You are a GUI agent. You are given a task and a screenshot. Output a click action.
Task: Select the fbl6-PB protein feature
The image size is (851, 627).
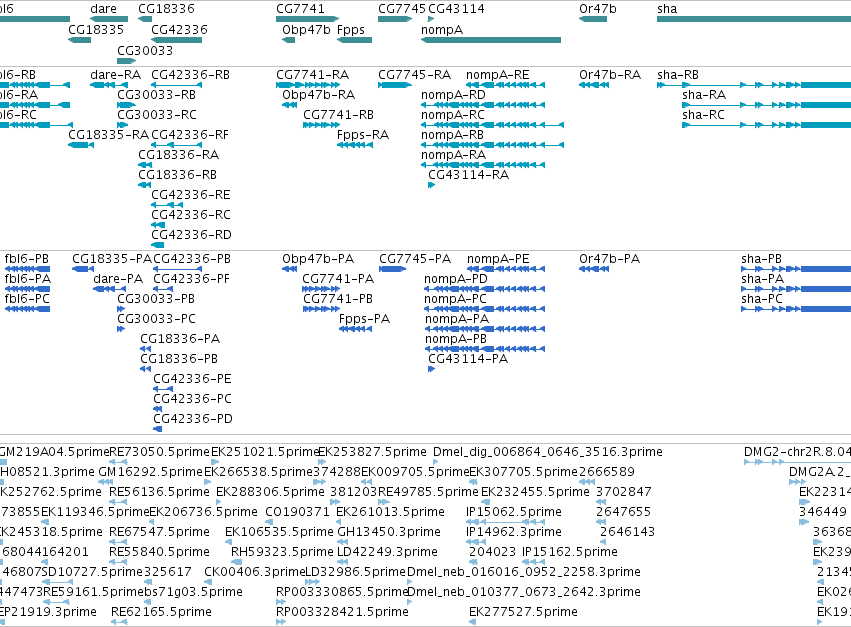coord(27,269)
